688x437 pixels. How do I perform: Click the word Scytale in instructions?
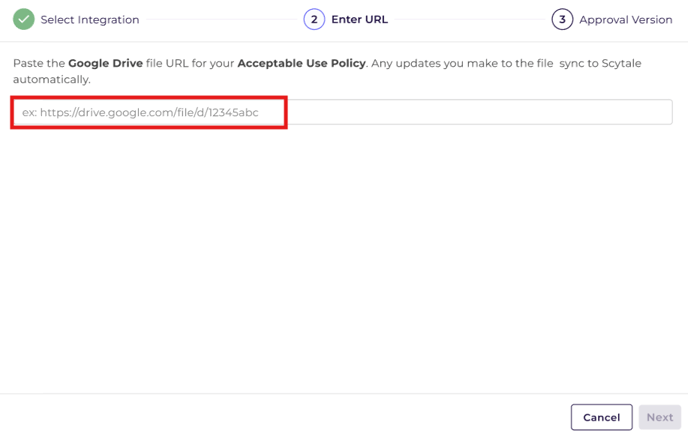tap(621, 63)
